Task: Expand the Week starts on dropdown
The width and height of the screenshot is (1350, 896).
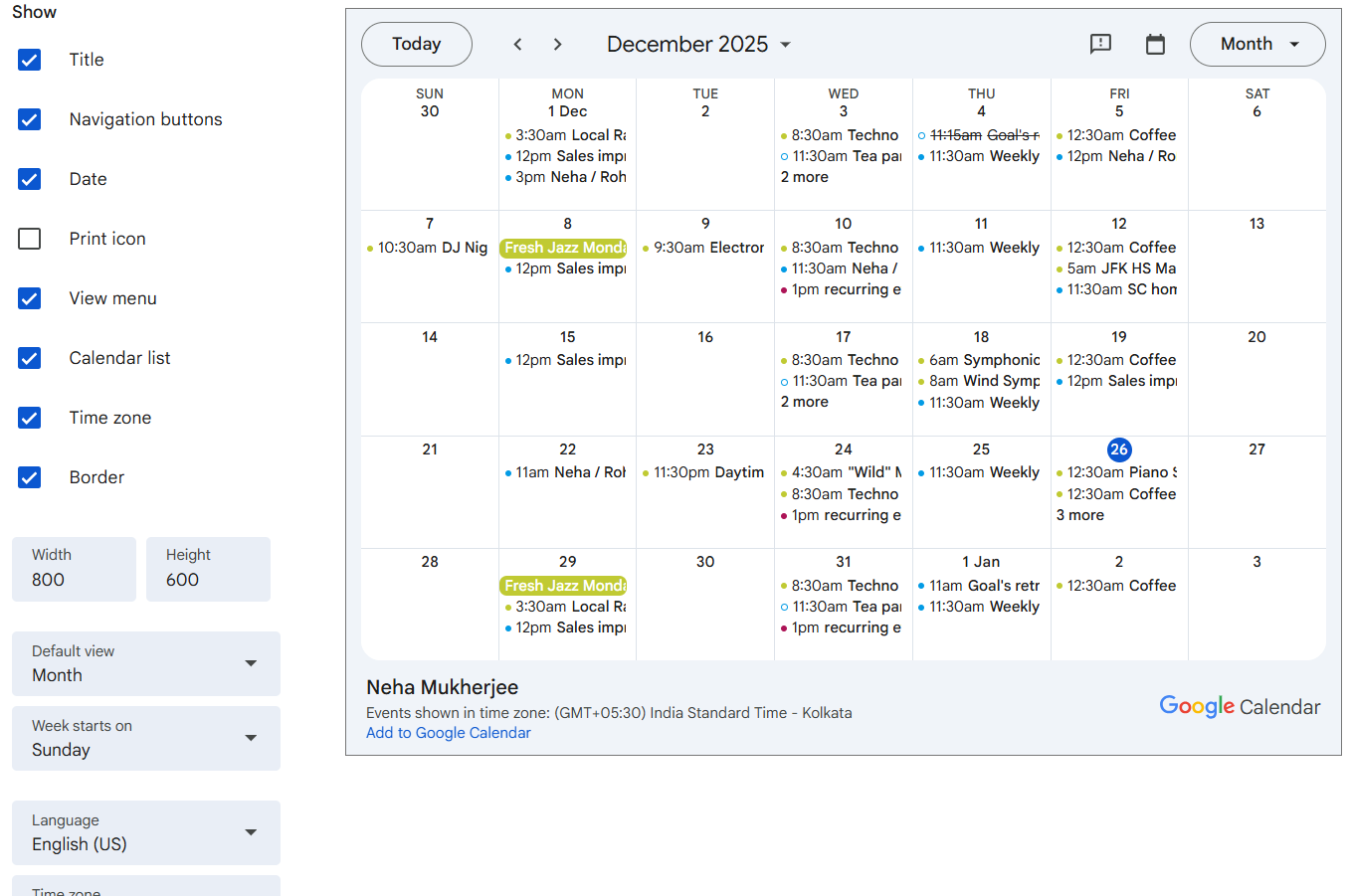Action: [x=146, y=739]
